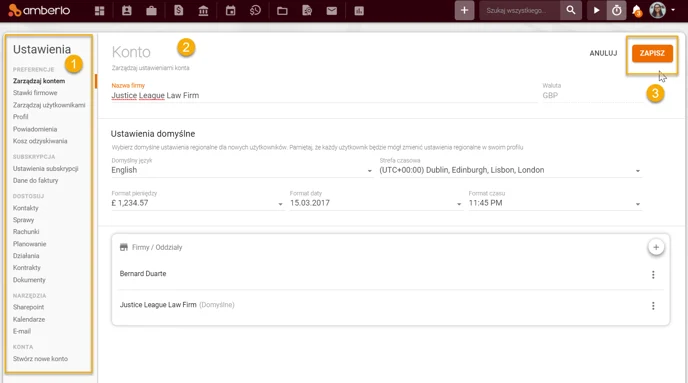Viewport: 688px width, 383px height.
Task: Click the store icon beside Firmy / Oddziały
Action: click(124, 247)
